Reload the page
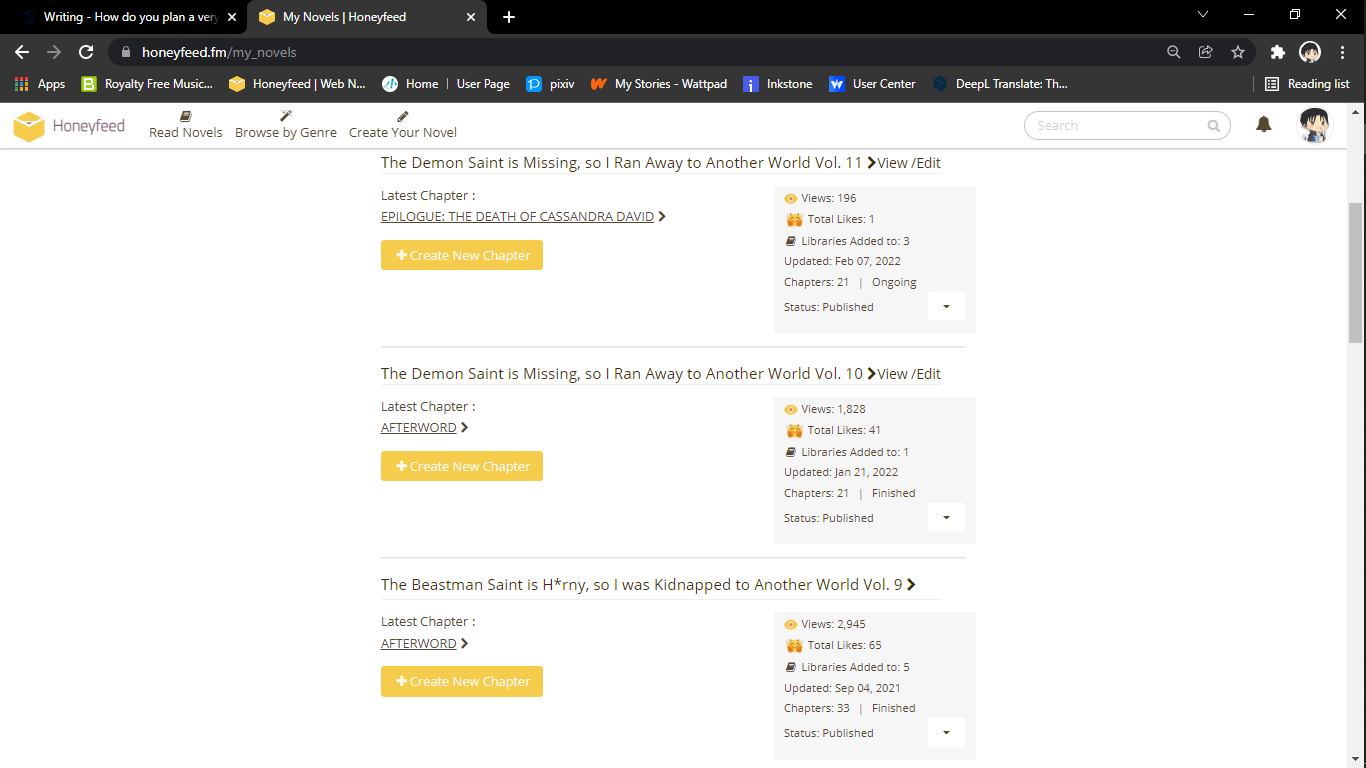 coord(86,52)
